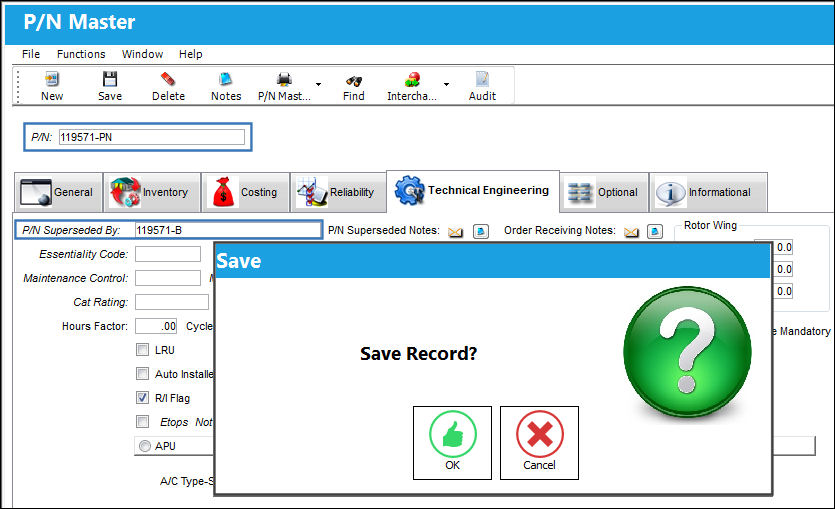835x509 pixels.
Task: Expand the P/N Master print dropdown arrow
Action: 318,84
